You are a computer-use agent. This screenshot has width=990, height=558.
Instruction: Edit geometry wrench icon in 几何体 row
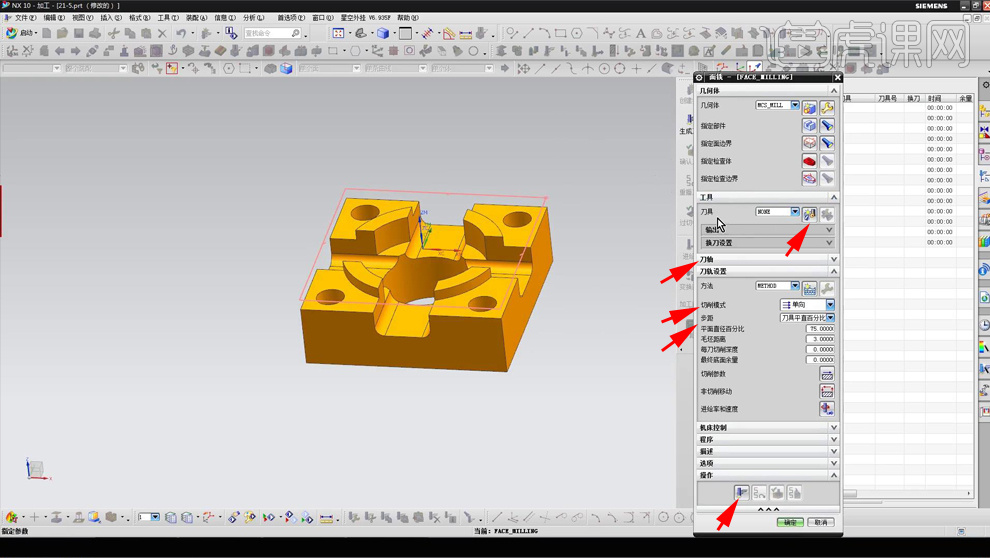tap(827, 107)
